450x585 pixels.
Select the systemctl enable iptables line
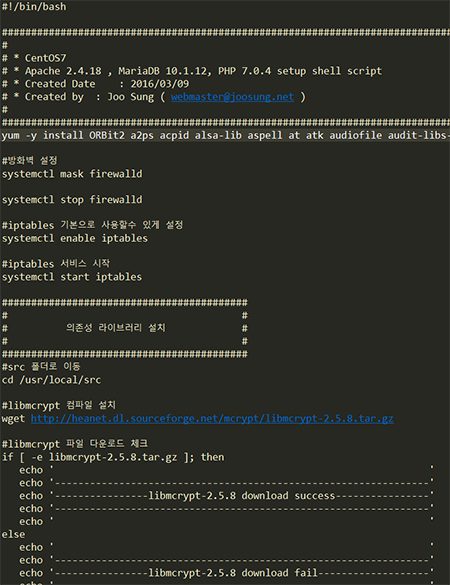tap(75, 238)
